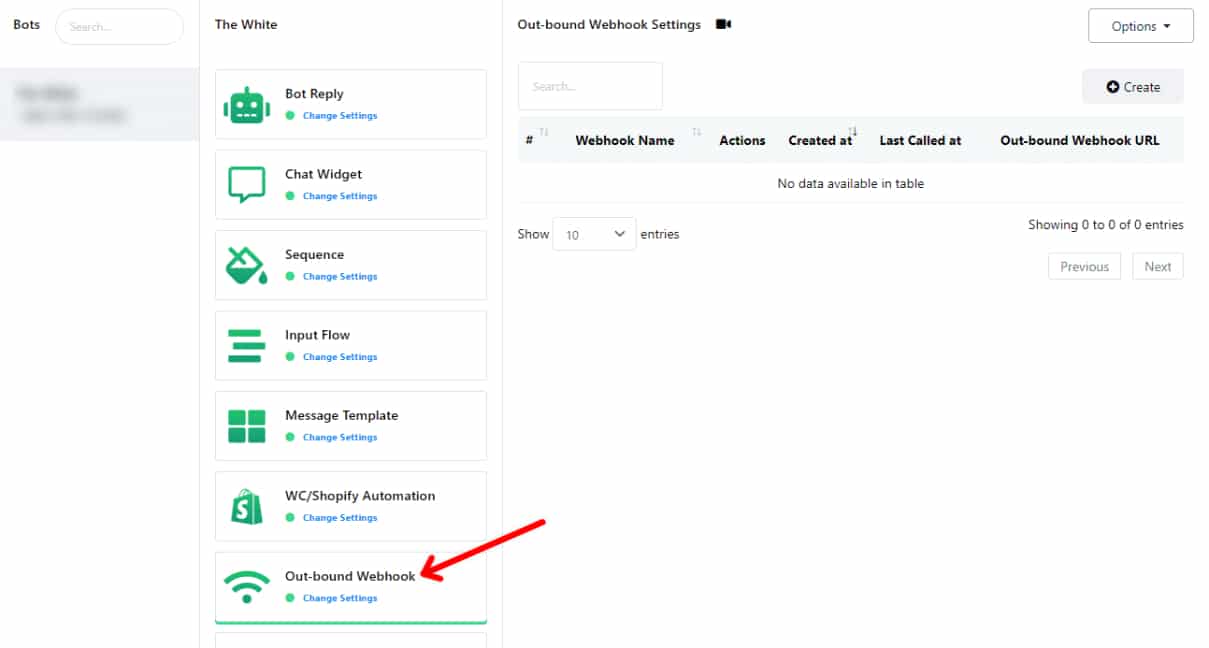
Task: Click the Bot Reply robot icon
Action: (x=247, y=104)
